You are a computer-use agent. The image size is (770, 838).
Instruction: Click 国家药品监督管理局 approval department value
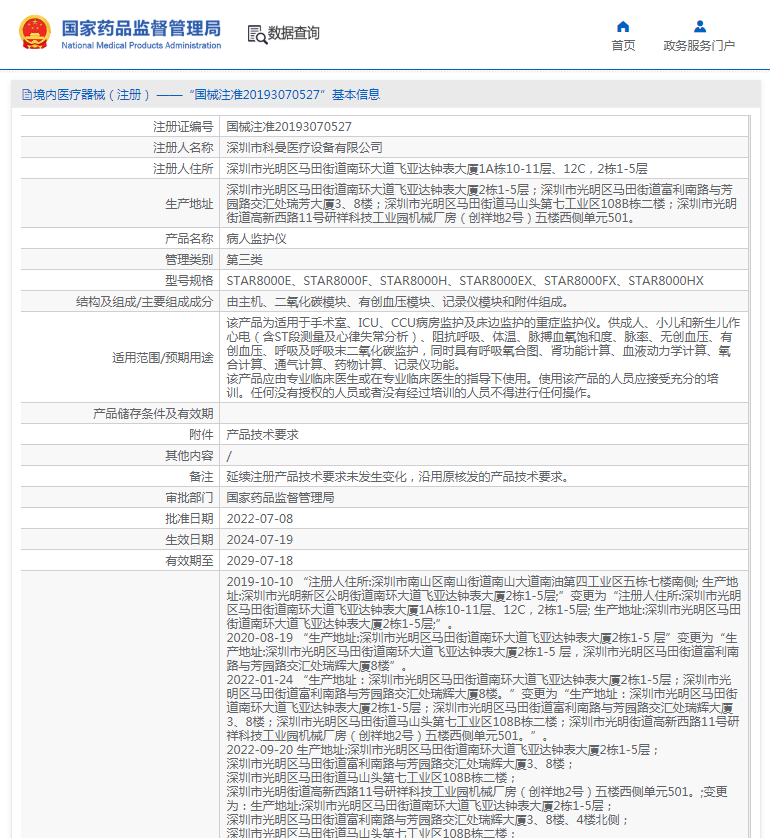coord(281,498)
